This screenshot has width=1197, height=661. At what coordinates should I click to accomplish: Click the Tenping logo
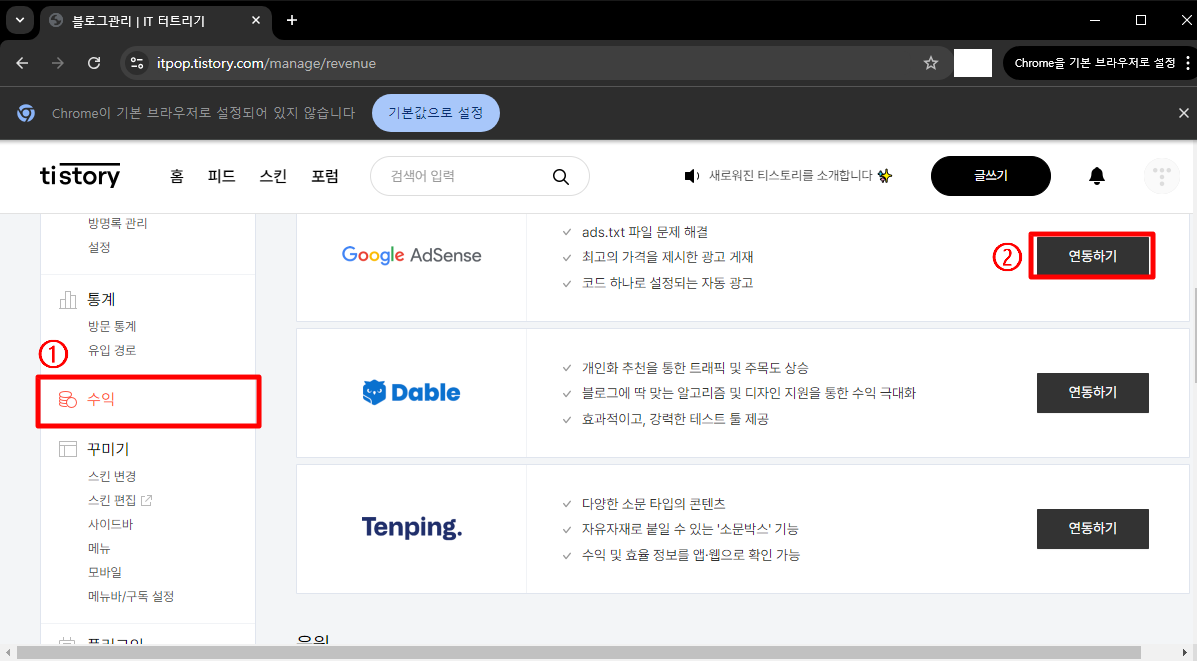[411, 527]
